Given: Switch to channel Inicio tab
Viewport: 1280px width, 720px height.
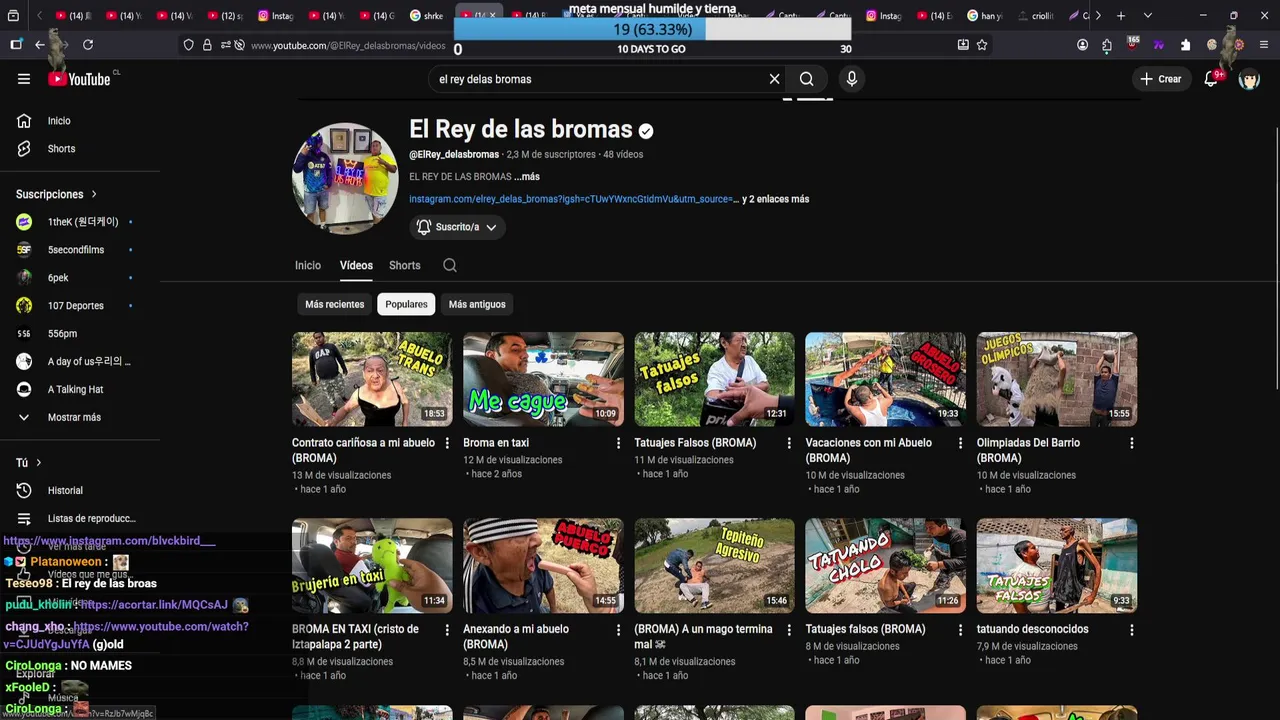Looking at the screenshot, I should [x=308, y=265].
